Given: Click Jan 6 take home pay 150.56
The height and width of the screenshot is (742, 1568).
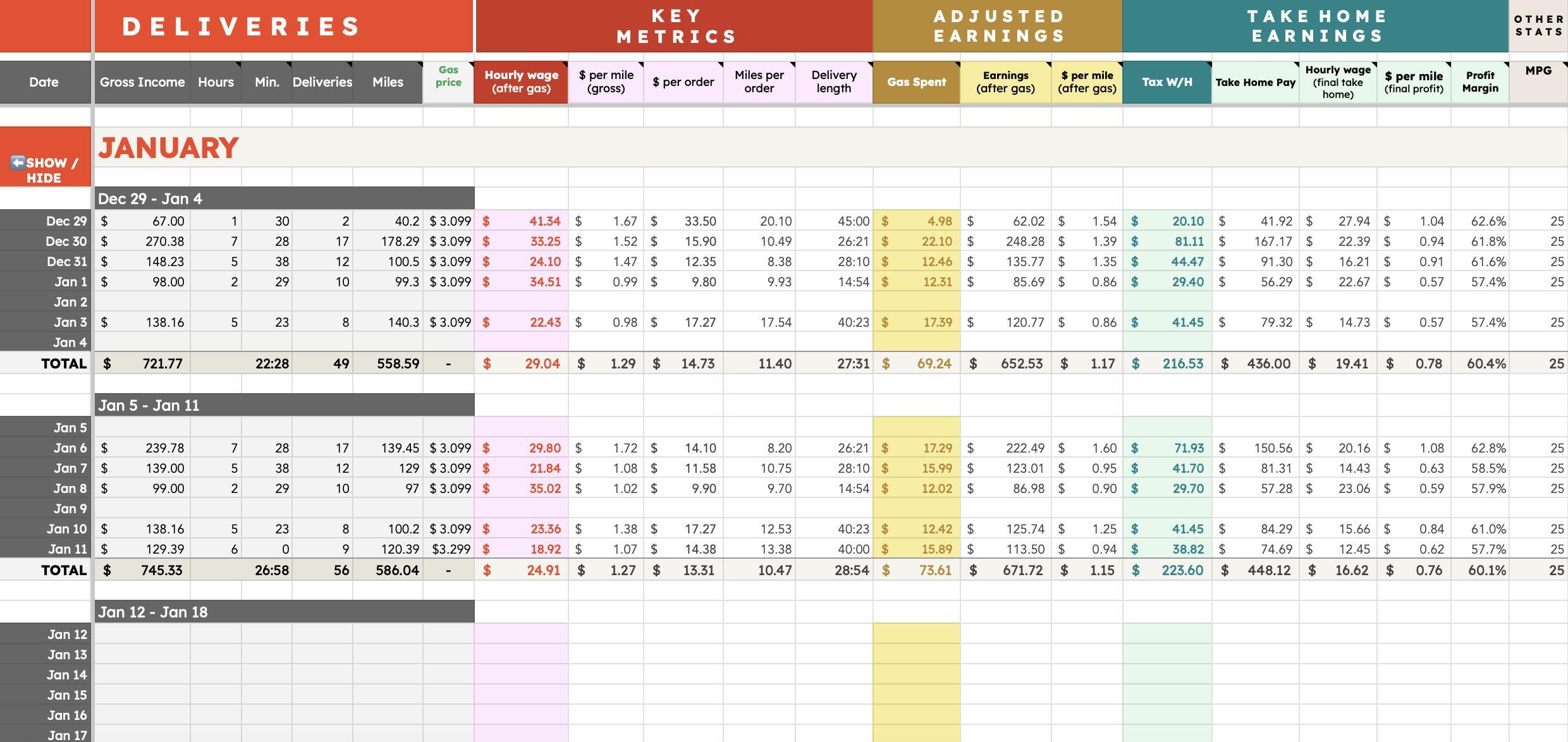Looking at the screenshot, I should (x=1256, y=448).
